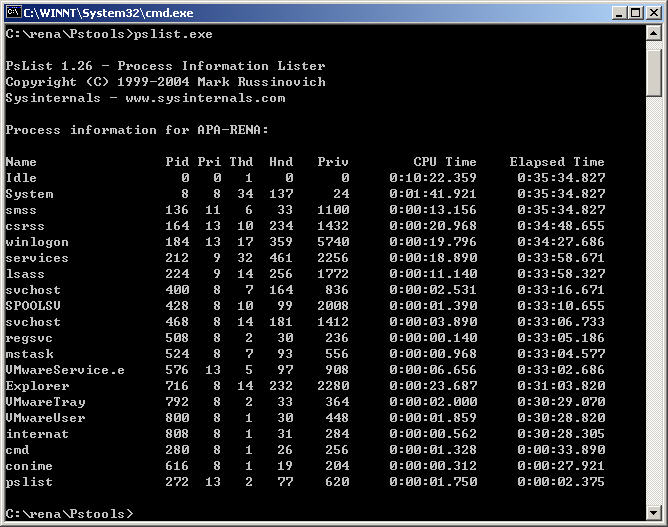Click the regsvc process name

click(x=29, y=338)
